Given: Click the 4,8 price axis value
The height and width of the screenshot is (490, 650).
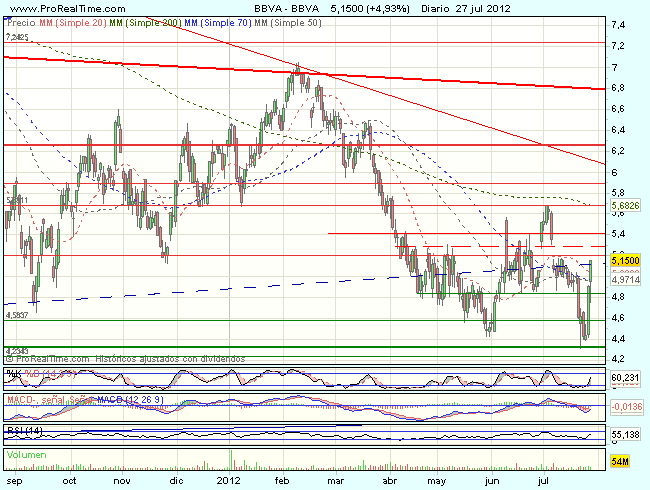Looking at the screenshot, I should (x=617, y=297).
